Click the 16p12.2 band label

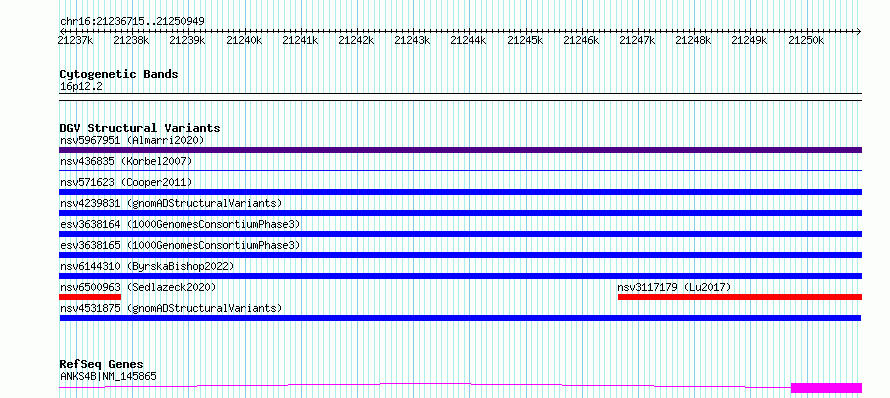[81, 87]
